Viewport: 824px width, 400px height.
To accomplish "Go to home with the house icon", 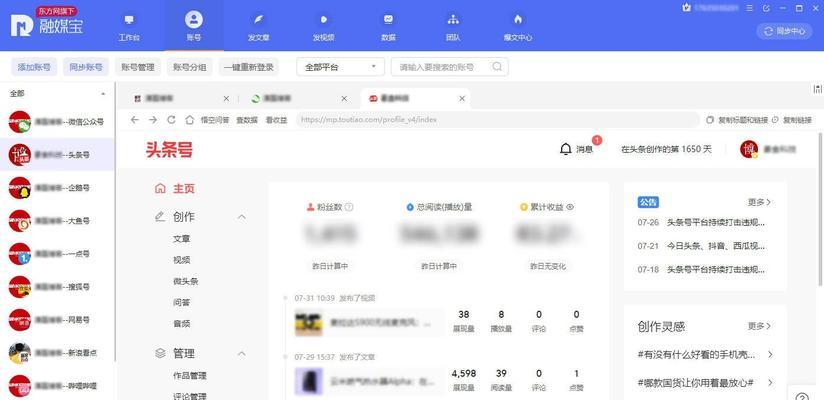I will click(x=190, y=120).
